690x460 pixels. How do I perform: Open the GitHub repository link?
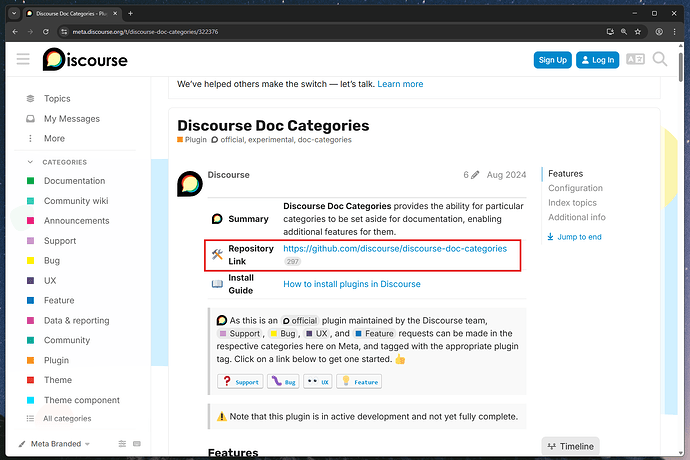(x=395, y=249)
